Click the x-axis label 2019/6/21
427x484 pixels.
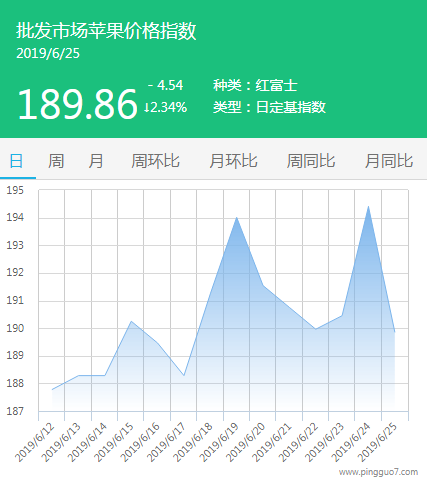tap(272, 442)
